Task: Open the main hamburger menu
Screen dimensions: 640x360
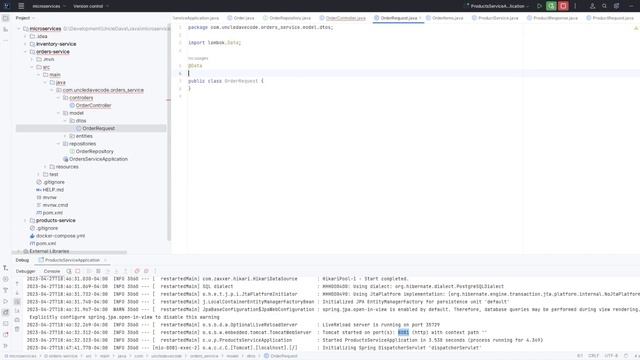Action: (21, 6)
